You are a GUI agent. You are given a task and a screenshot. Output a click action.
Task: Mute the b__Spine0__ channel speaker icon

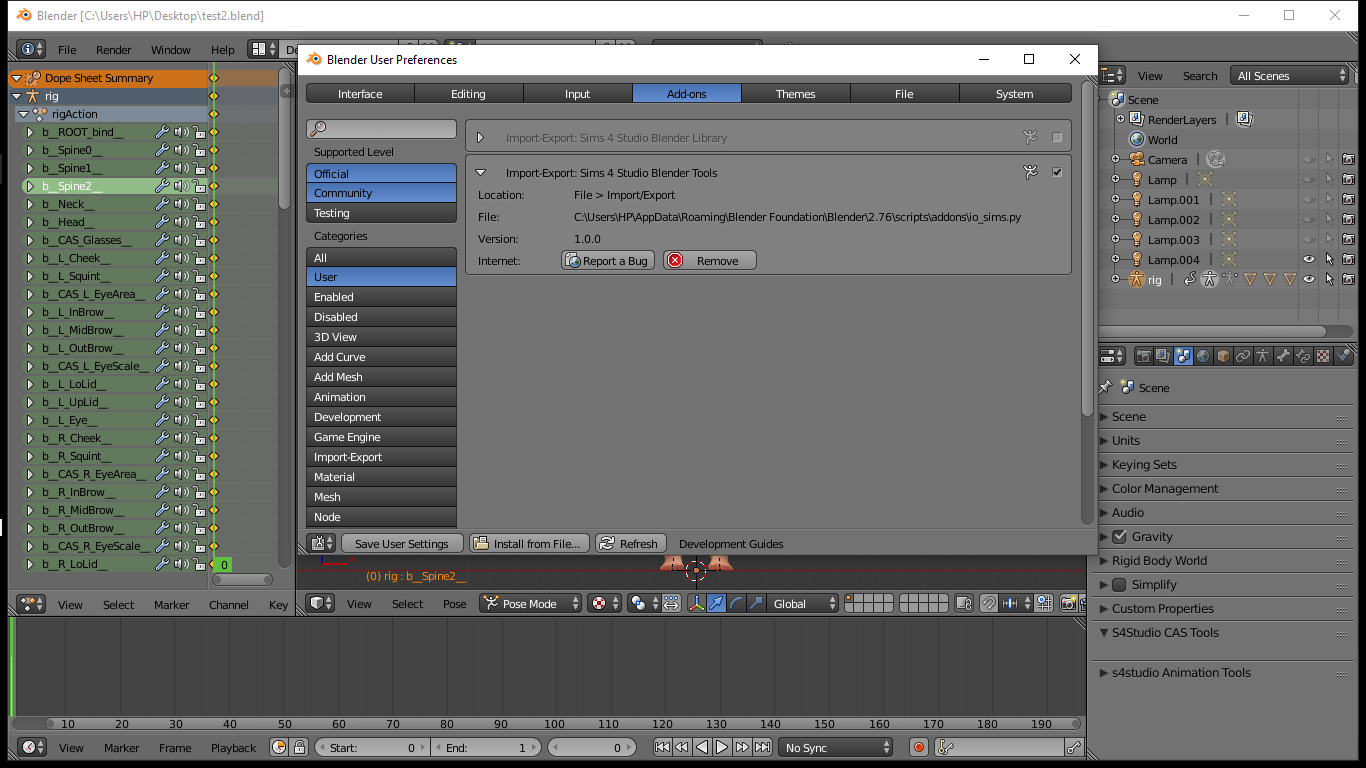pos(181,150)
